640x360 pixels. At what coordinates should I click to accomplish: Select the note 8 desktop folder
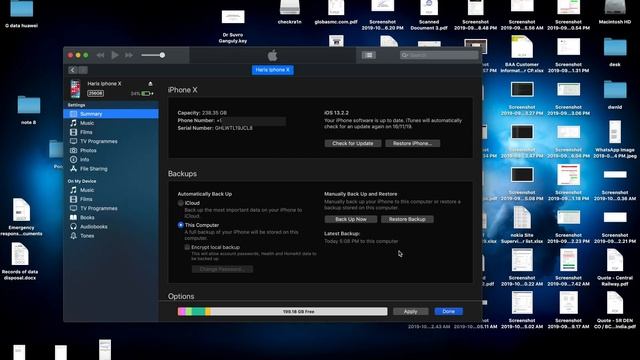[29, 110]
